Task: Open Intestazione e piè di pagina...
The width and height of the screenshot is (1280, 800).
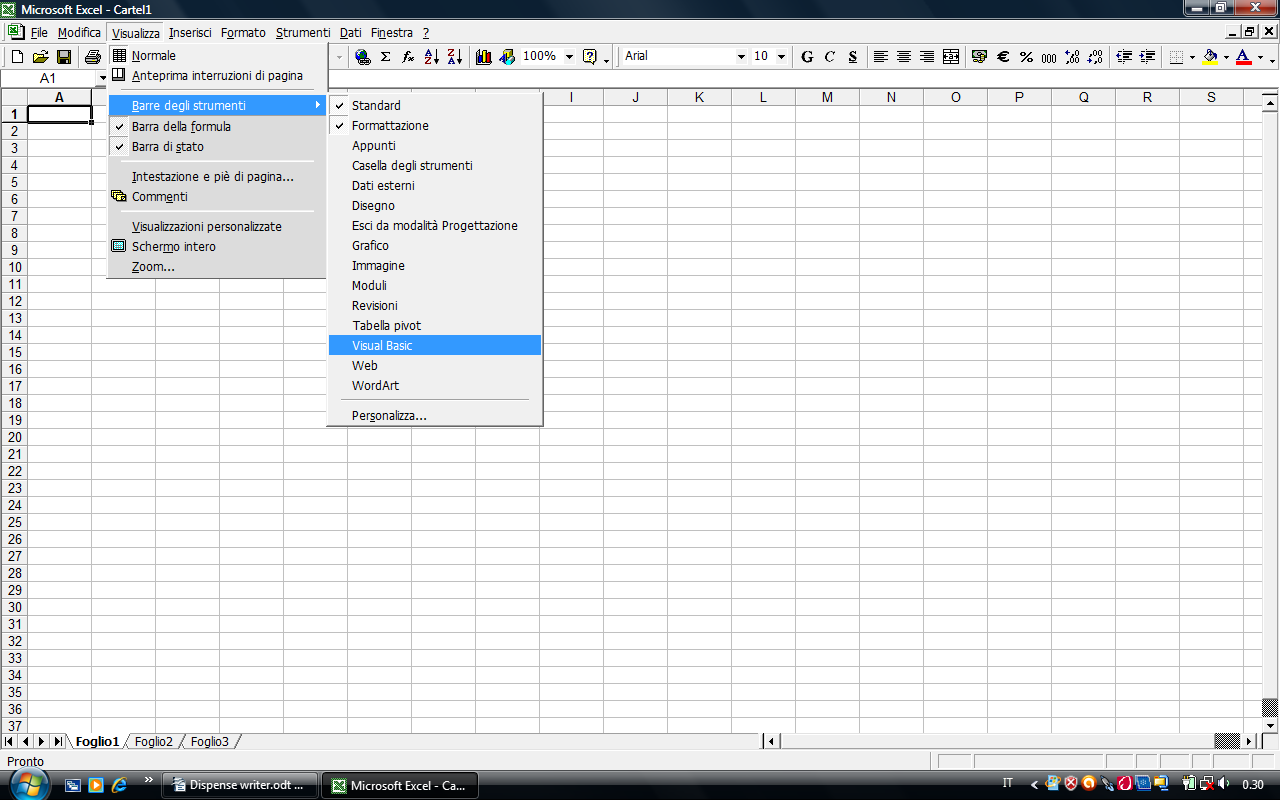Action: click(x=217, y=177)
